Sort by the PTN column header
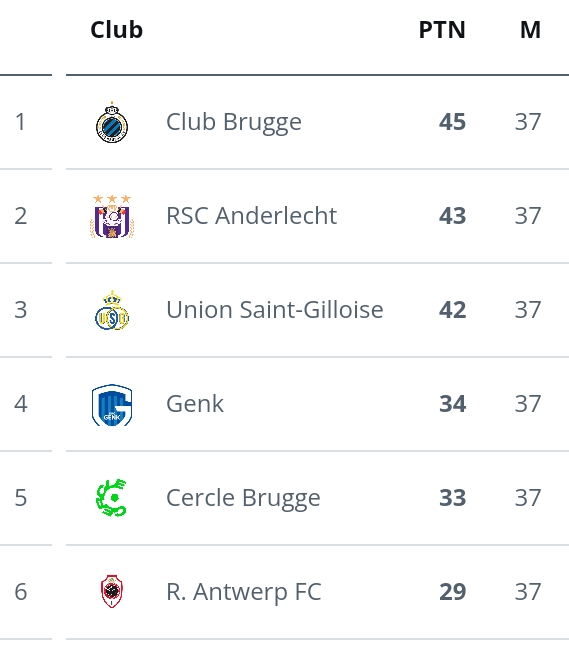 (442, 30)
